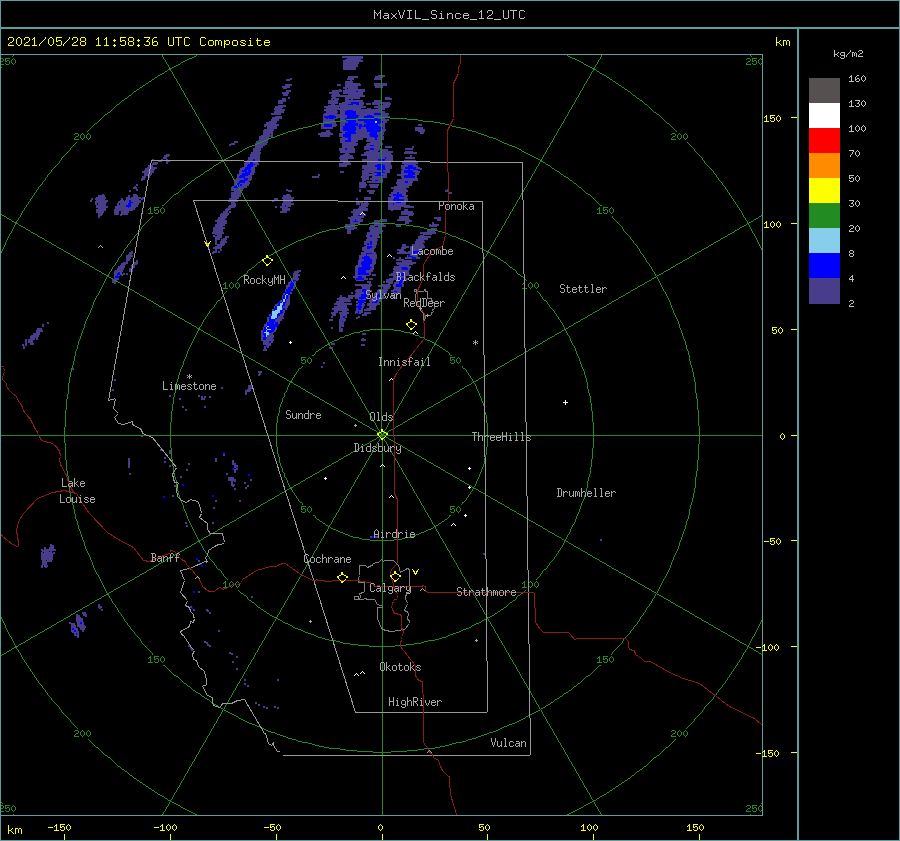Click the Cochrane town label
The width and height of the screenshot is (900, 841).
tap(327, 559)
